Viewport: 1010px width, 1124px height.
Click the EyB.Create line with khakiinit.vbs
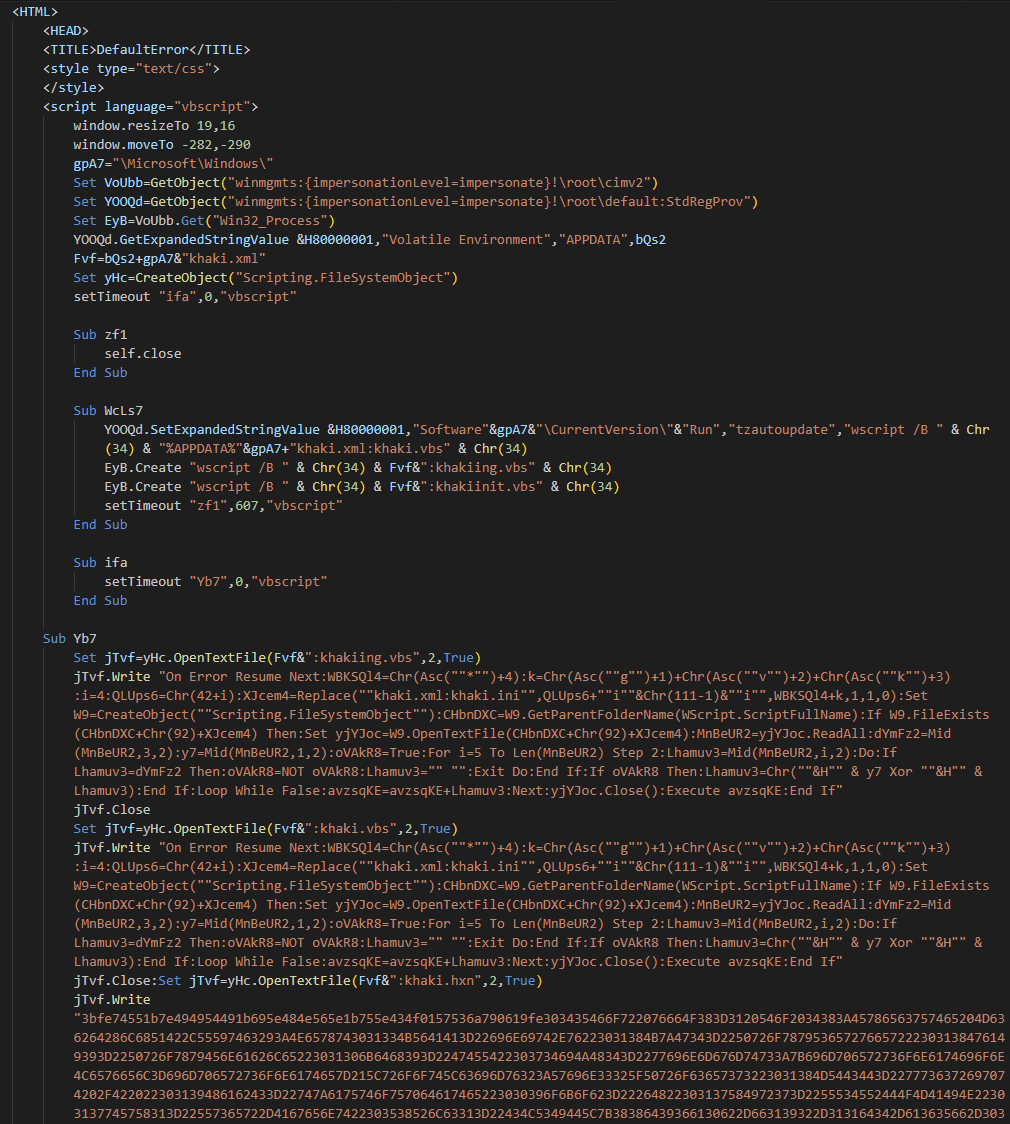click(x=362, y=487)
